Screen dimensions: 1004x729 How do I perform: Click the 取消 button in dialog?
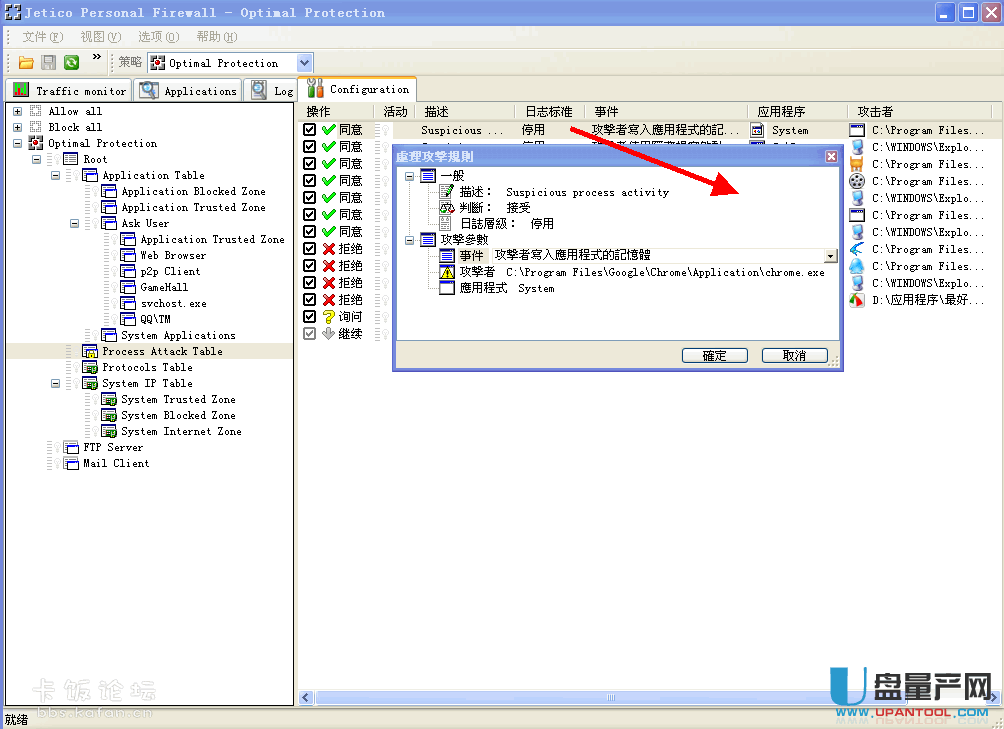pos(794,356)
